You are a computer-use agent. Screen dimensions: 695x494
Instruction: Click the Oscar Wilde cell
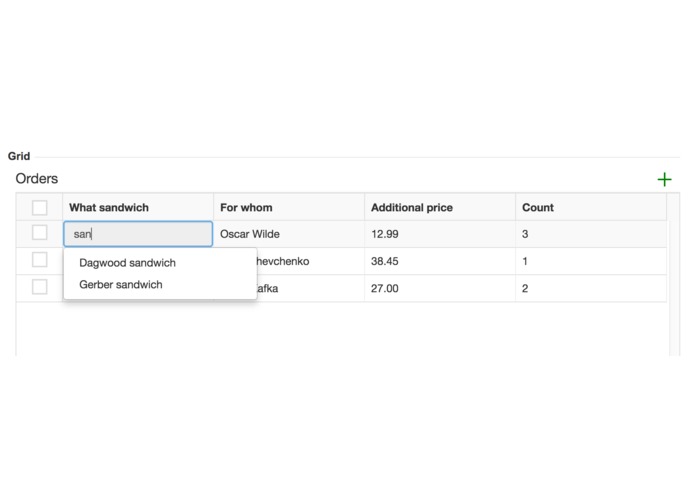point(289,234)
